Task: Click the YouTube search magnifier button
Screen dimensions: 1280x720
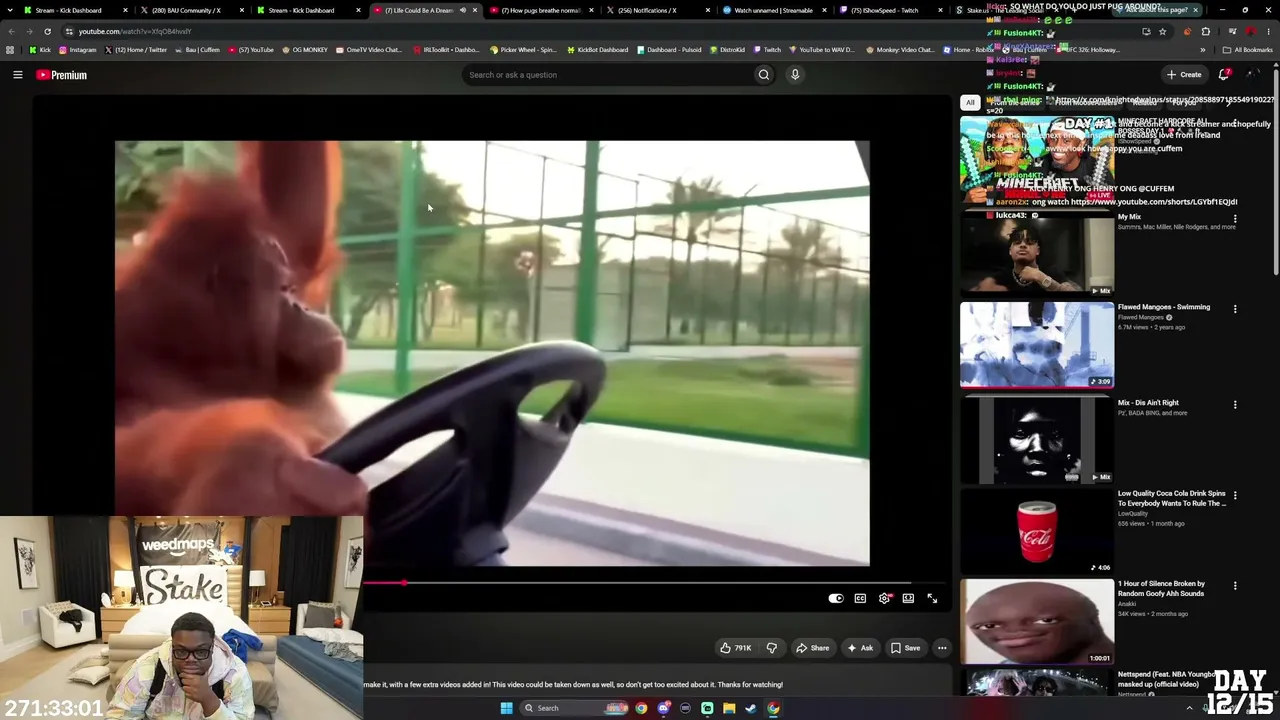Action: pyautogui.click(x=764, y=75)
